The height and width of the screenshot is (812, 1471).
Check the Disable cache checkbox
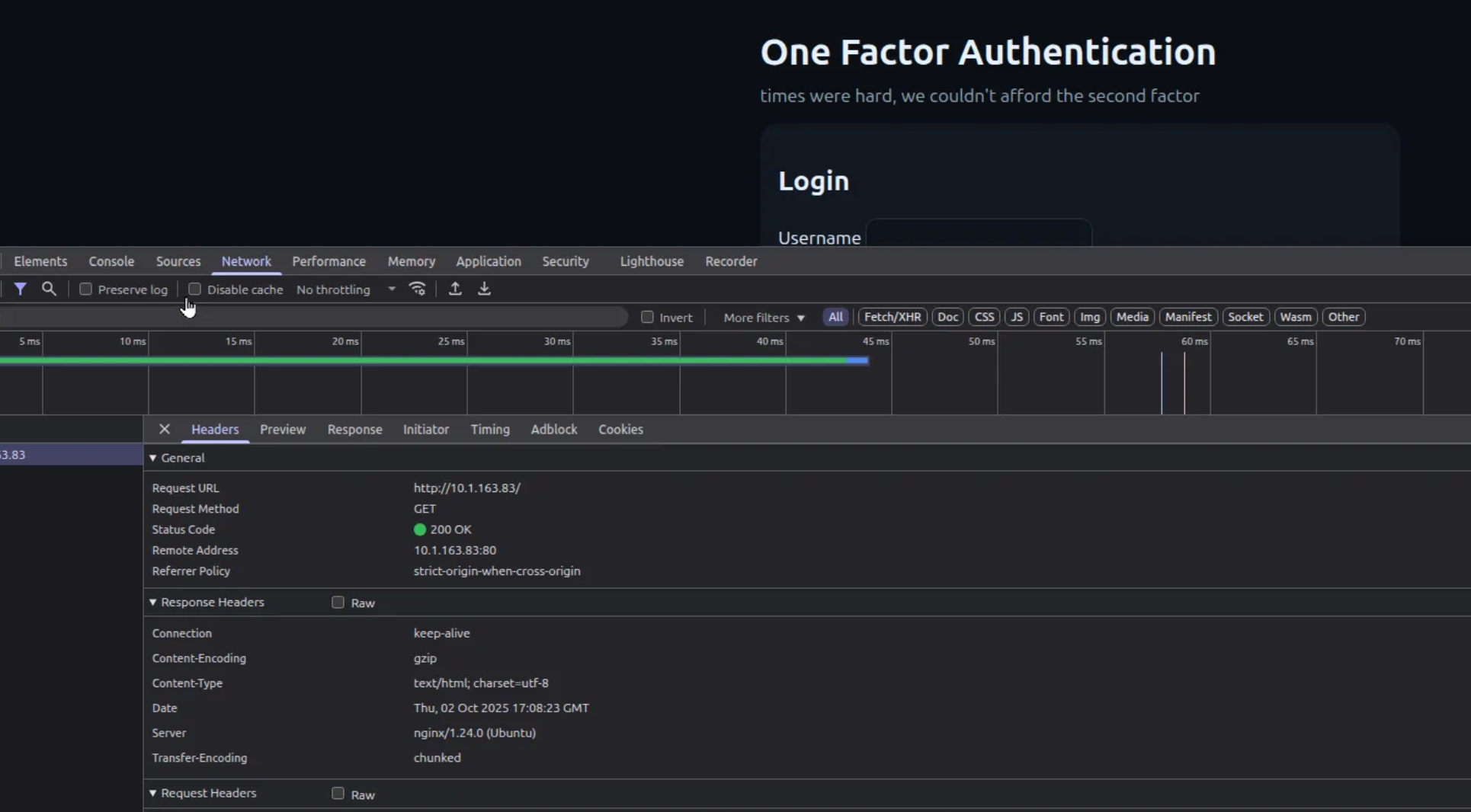click(194, 289)
